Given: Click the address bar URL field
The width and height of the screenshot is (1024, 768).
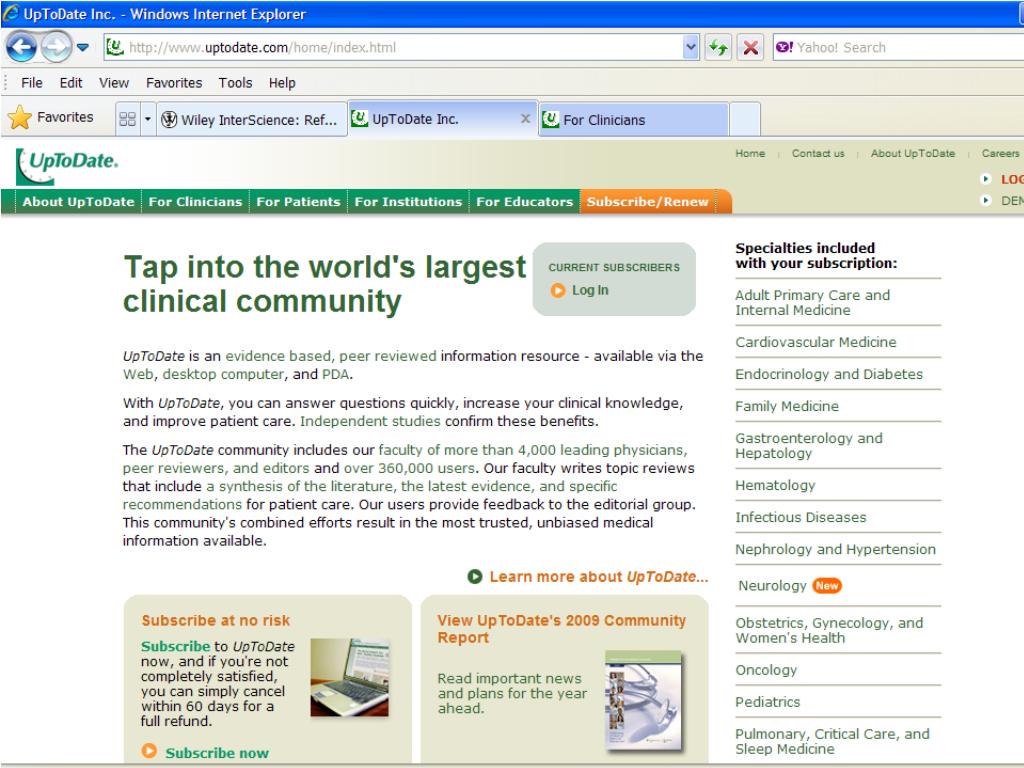Looking at the screenshot, I should [392, 47].
